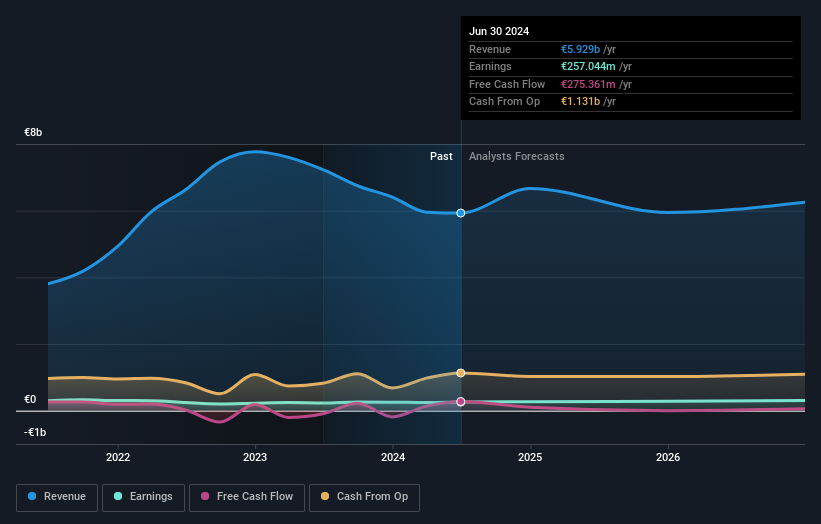This screenshot has height=524, width=821.
Task: Click the Analysts Forecasts label
Action: 516,156
